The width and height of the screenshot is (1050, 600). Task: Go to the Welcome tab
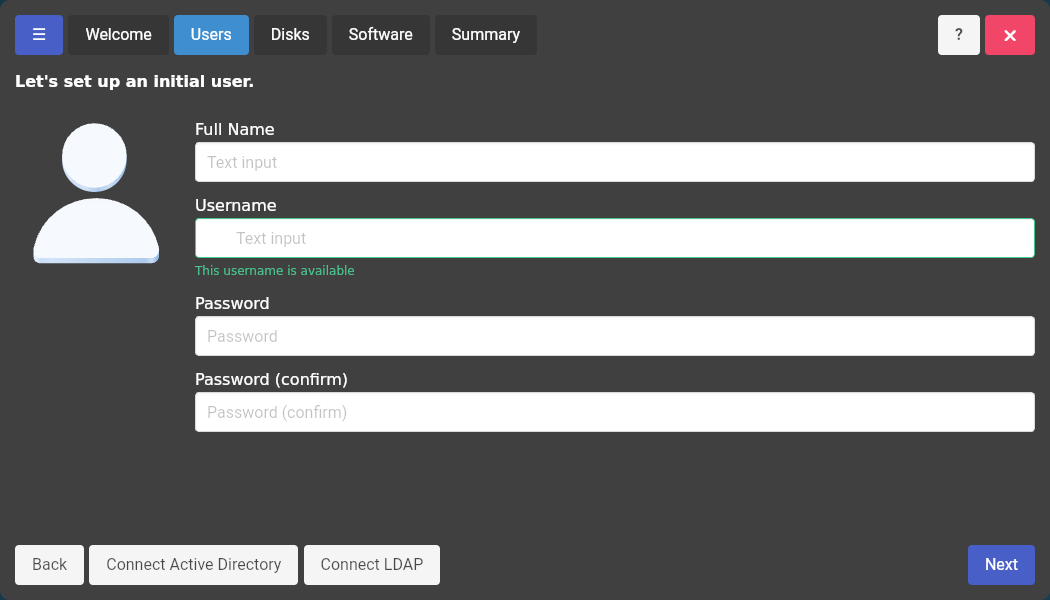pos(118,35)
